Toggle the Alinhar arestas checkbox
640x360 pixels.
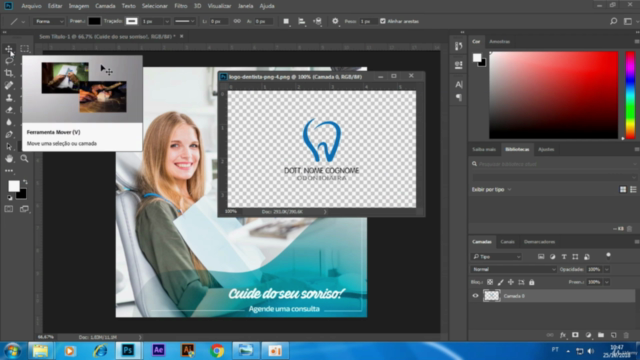click(x=382, y=21)
